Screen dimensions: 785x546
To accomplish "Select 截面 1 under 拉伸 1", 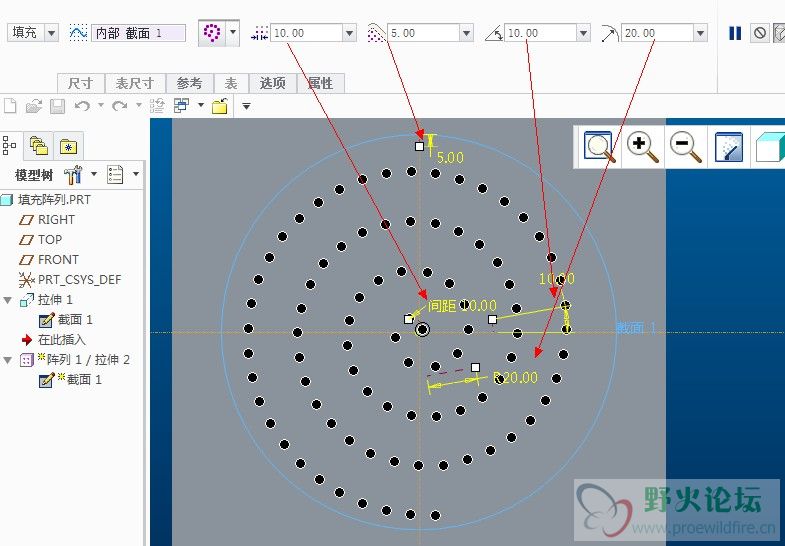I will coord(75,320).
